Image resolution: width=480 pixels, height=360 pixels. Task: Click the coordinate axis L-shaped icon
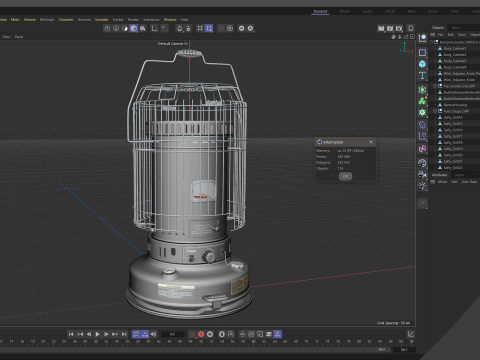(154, 28)
